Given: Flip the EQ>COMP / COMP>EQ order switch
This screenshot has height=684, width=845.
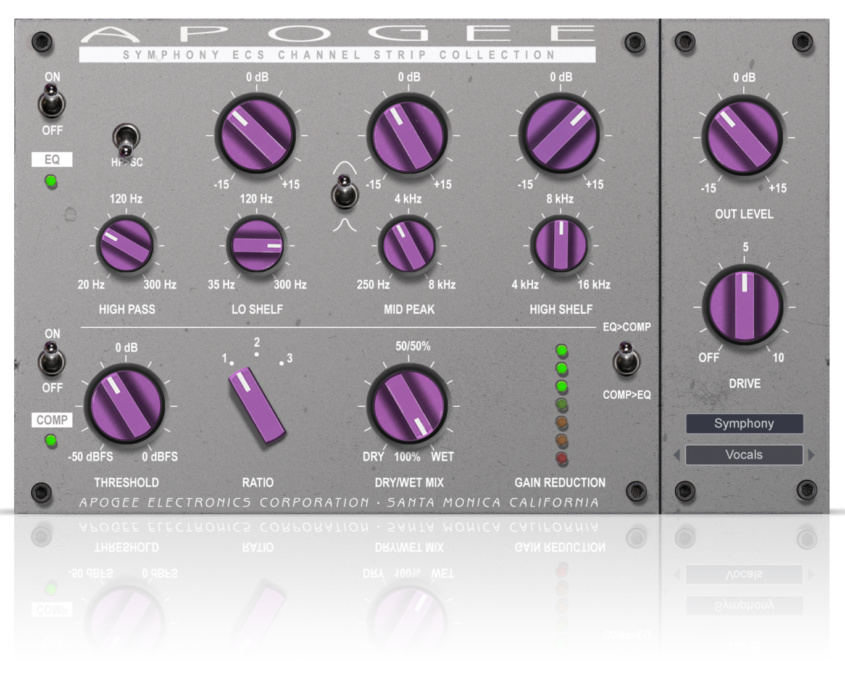Looking at the screenshot, I should [626, 358].
